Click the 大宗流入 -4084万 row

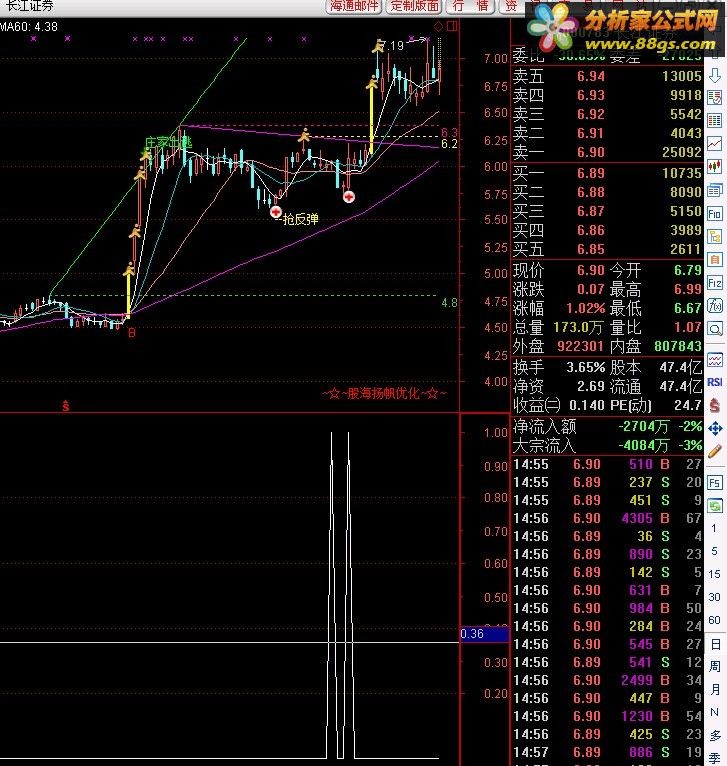pos(607,446)
